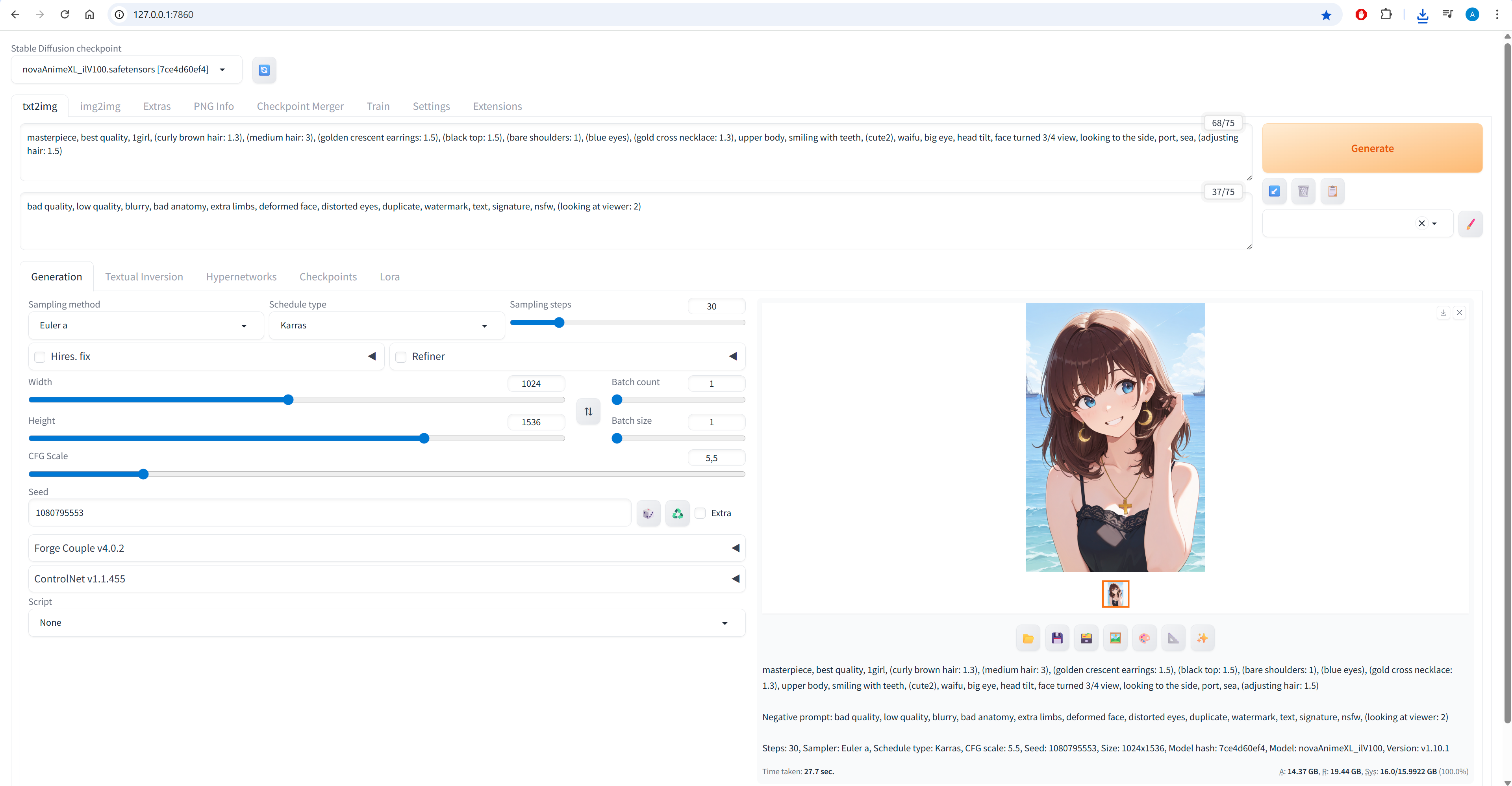
Task: Click the reuse seed recycle icon
Action: click(x=677, y=513)
